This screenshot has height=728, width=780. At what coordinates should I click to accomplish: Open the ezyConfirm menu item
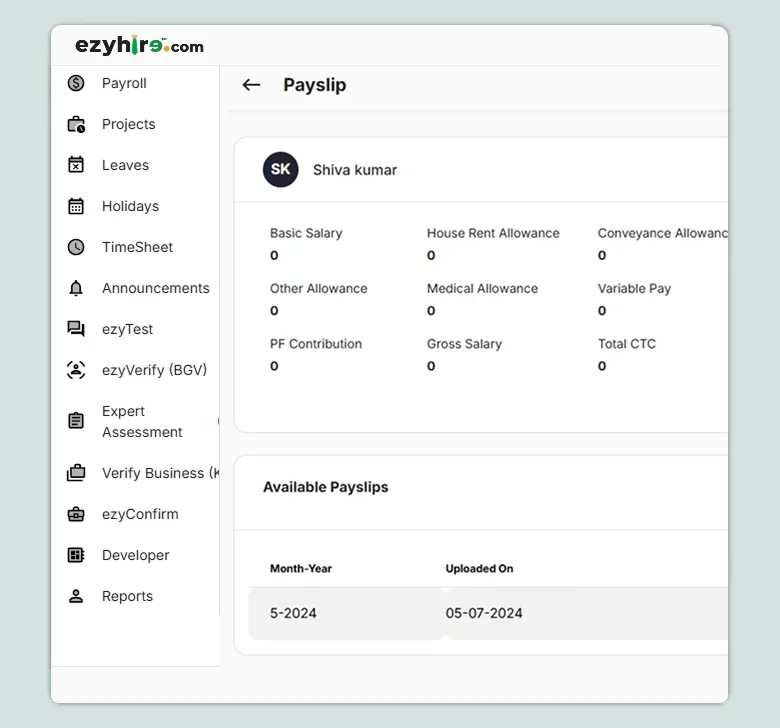(140, 514)
